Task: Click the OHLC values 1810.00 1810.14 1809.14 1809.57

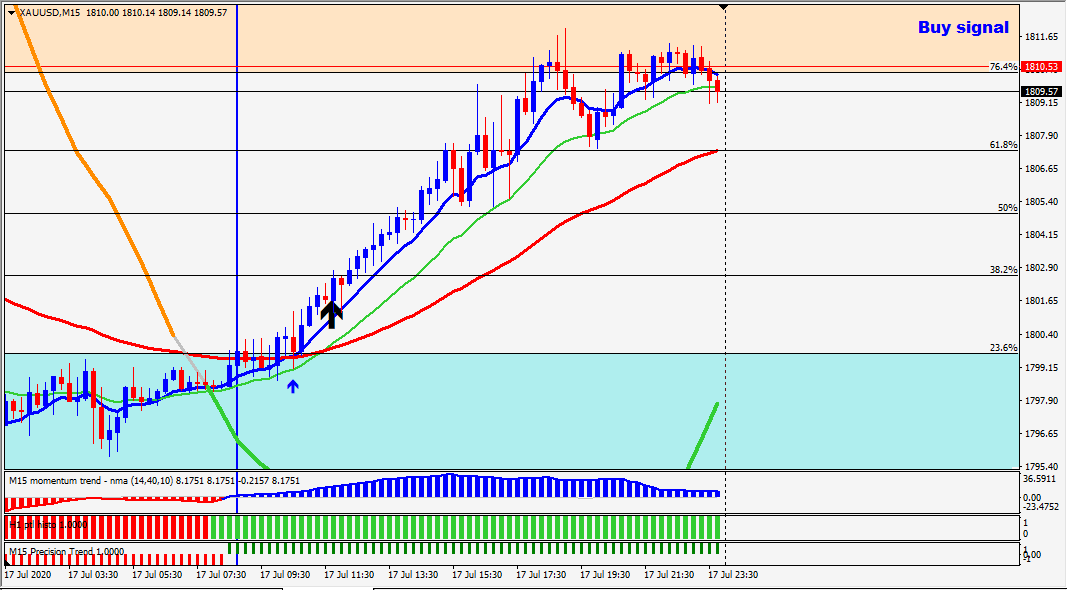Action: pyautogui.click(x=157, y=12)
